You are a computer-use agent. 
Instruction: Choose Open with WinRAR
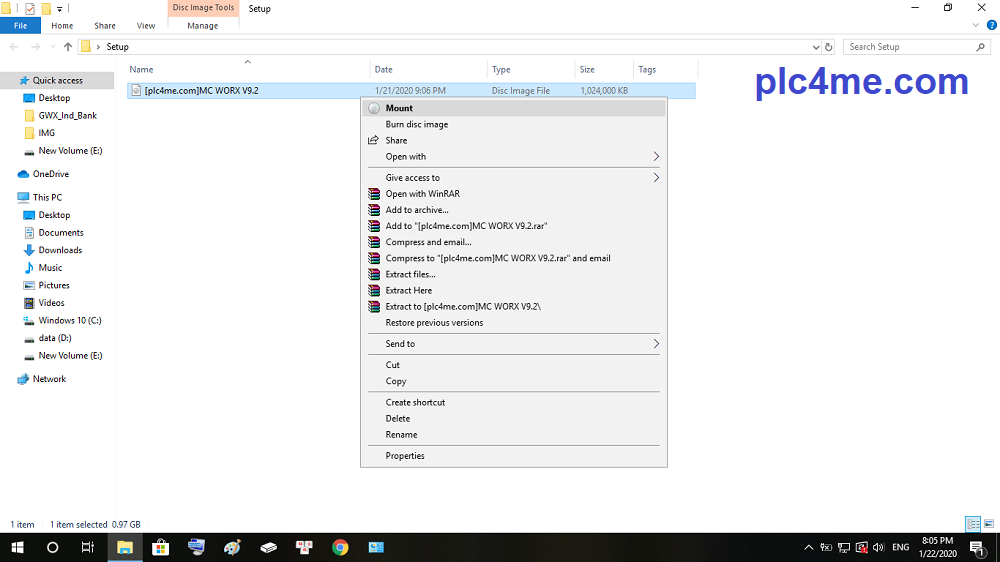[513, 193]
